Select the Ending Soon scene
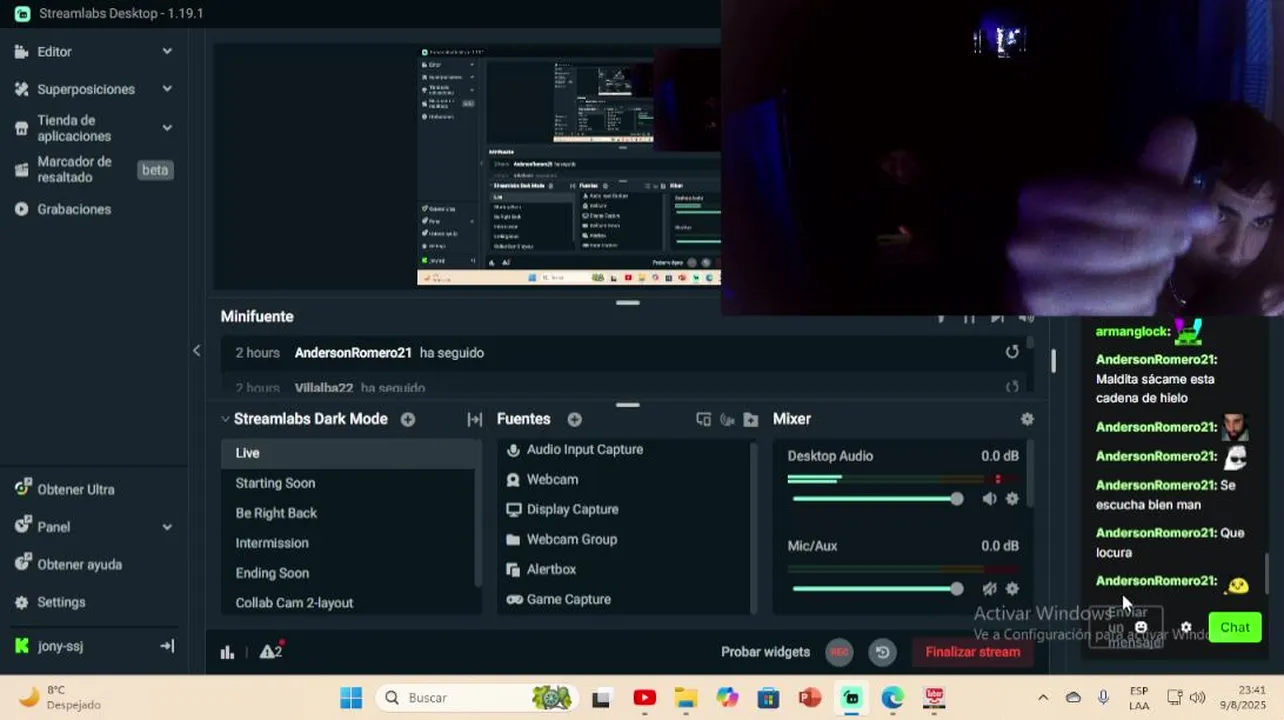1284x720 pixels. coord(350,573)
